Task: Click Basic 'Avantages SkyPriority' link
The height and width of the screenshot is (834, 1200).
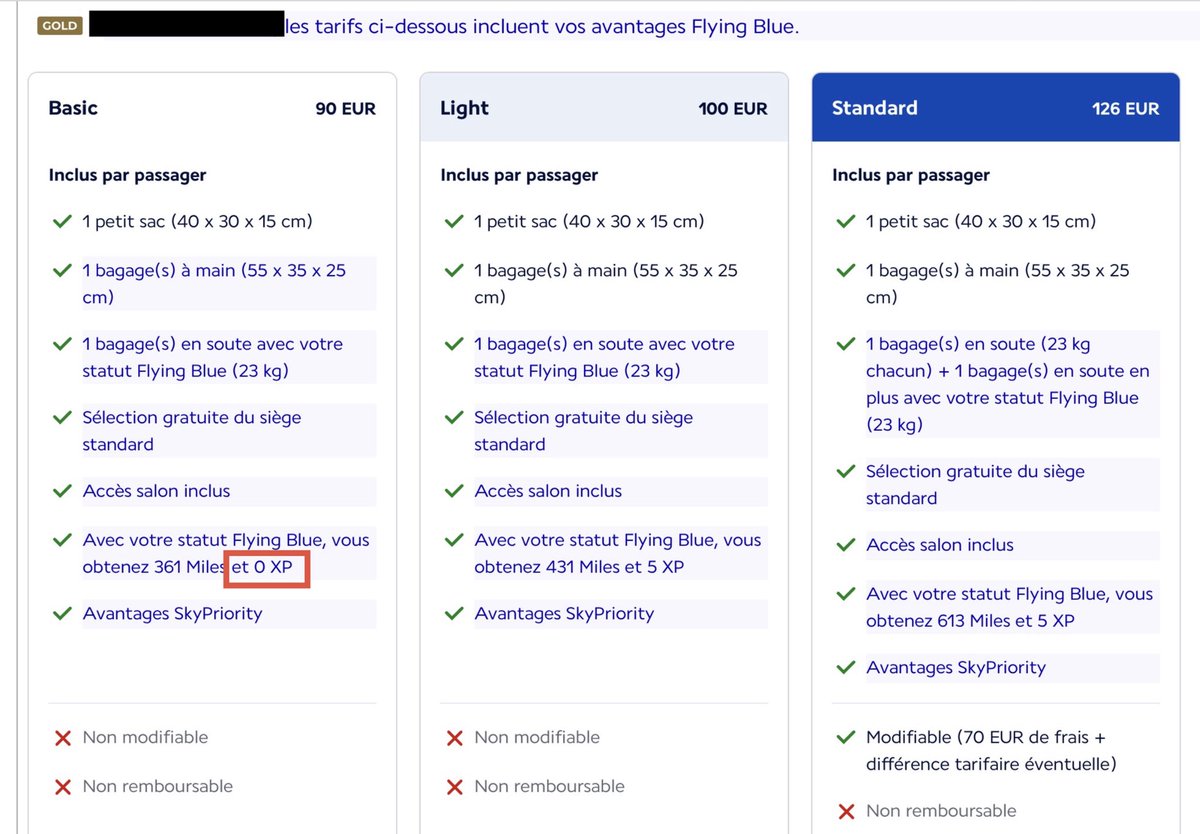Action: click(172, 613)
